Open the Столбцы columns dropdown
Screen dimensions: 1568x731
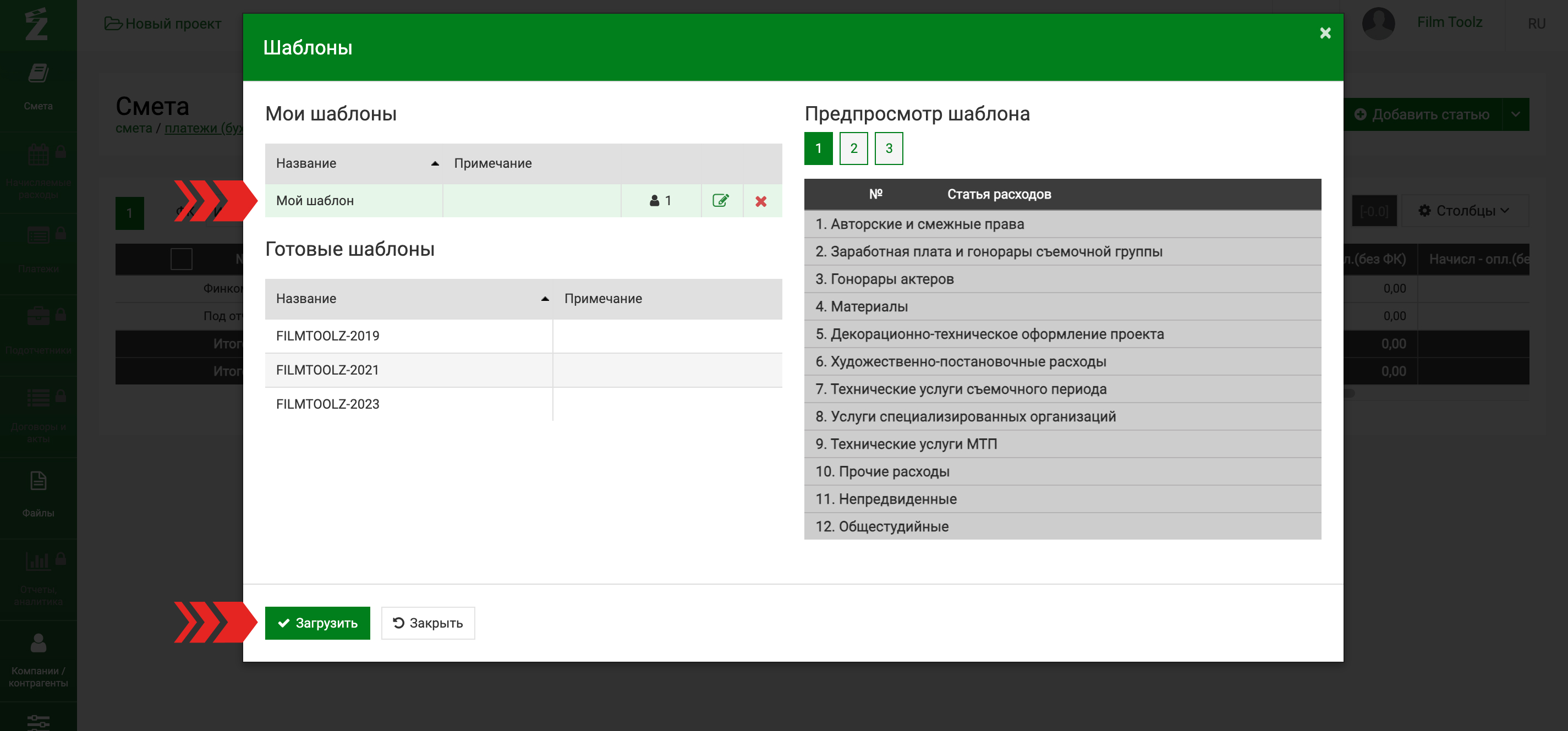tap(1464, 211)
